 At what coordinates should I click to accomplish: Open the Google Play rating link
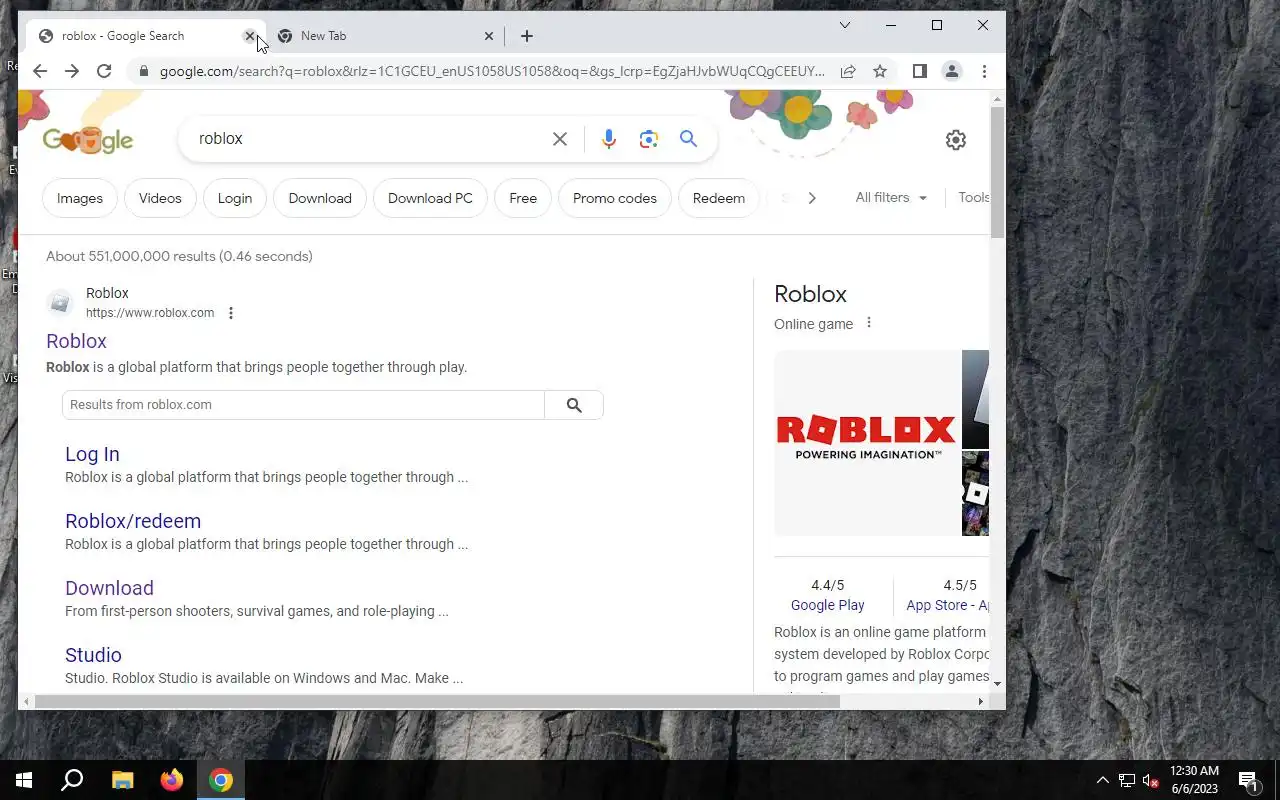point(827,605)
